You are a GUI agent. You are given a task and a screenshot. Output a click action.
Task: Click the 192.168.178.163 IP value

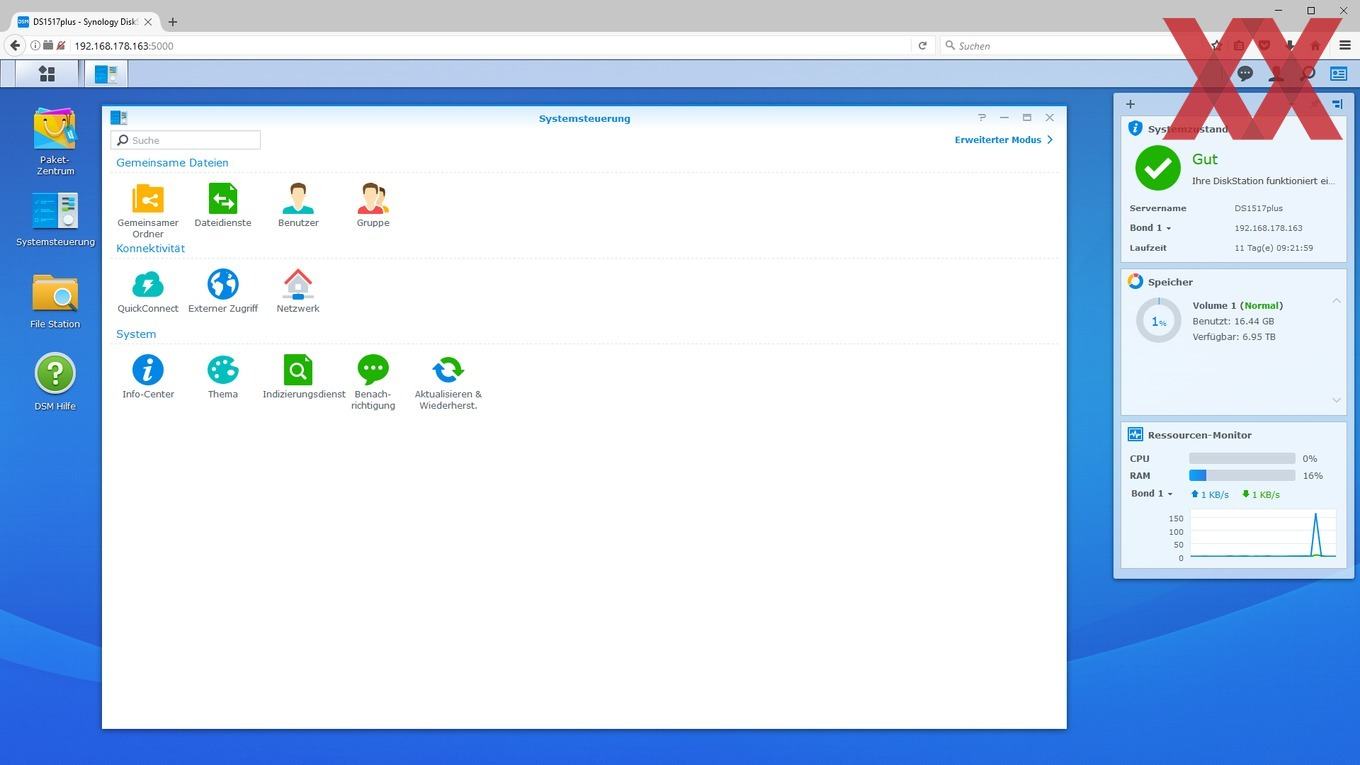point(1268,228)
